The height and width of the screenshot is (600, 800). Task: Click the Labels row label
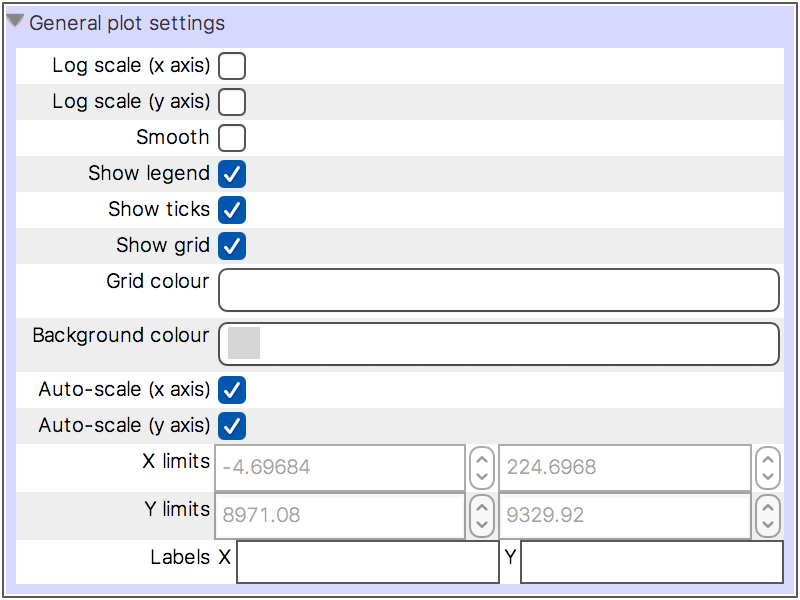coord(180,557)
